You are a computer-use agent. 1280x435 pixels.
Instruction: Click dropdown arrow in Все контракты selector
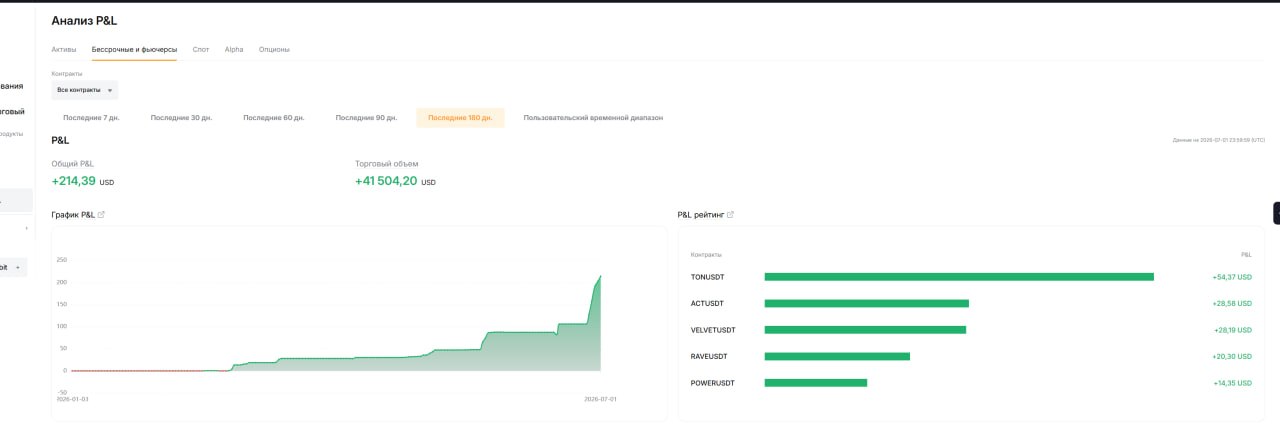tap(109, 90)
